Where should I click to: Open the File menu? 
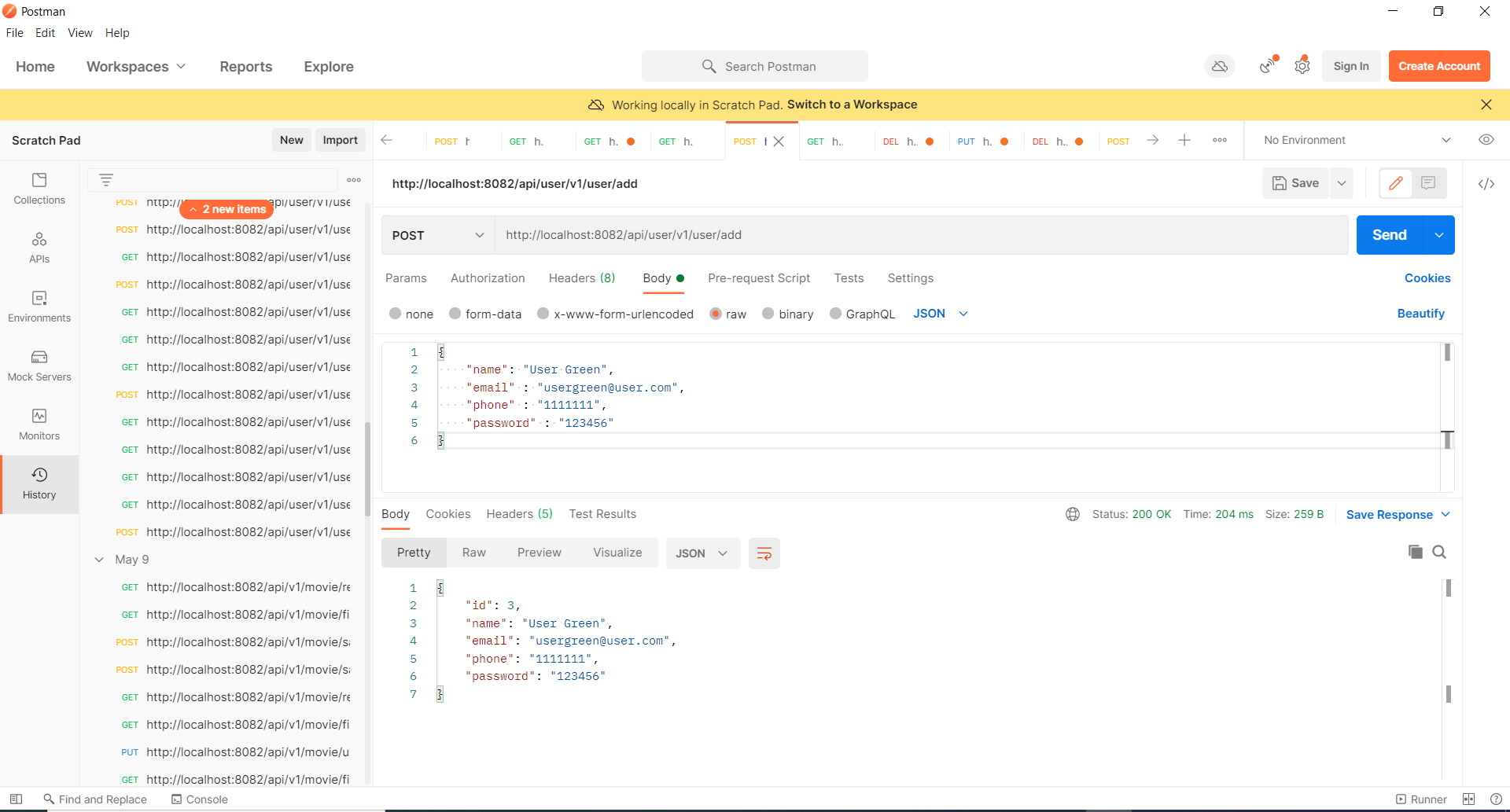click(x=15, y=33)
